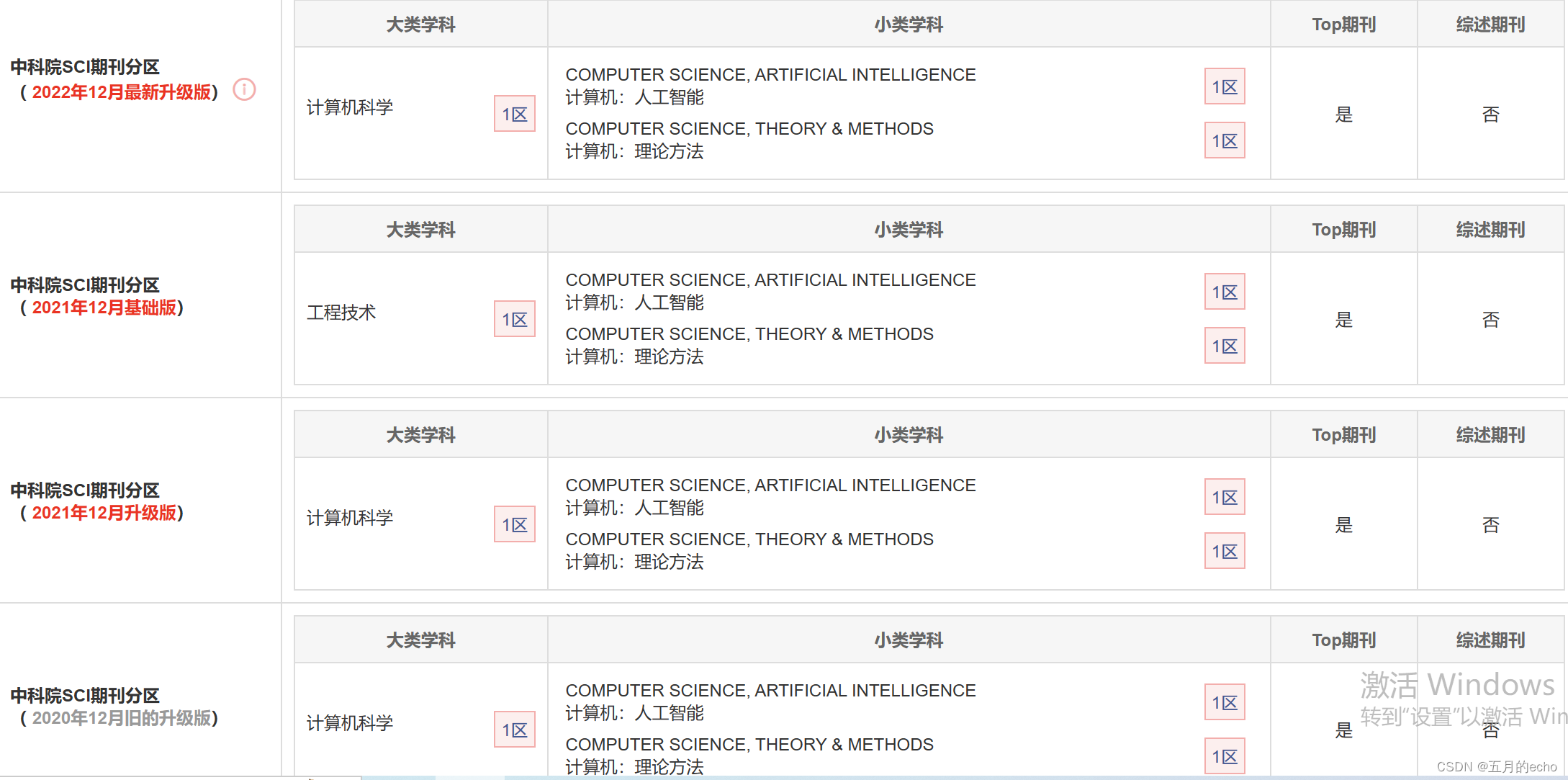Click 1区 badge for Artificial Intelligence in 2021升级版 section

click(1224, 497)
